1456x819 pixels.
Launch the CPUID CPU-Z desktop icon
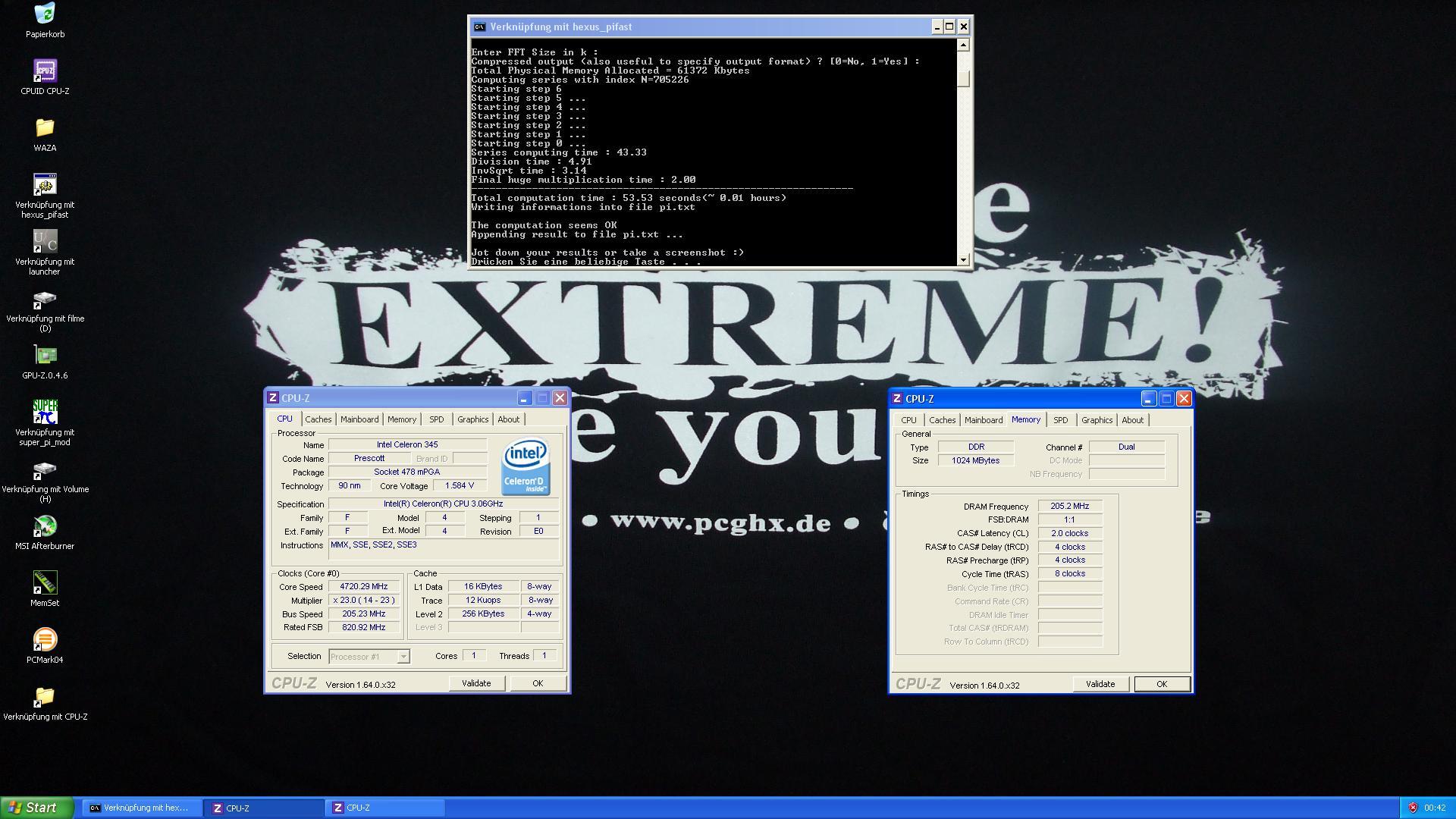(x=45, y=71)
